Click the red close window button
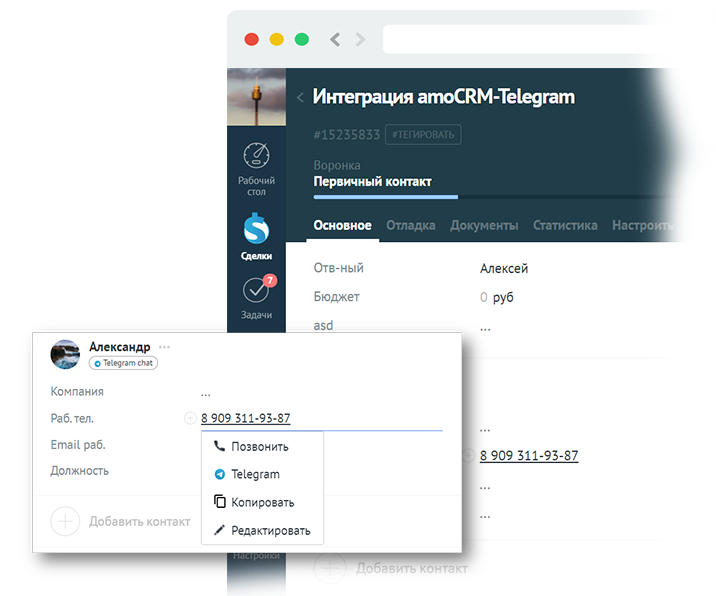The width and height of the screenshot is (716, 596). click(x=252, y=40)
